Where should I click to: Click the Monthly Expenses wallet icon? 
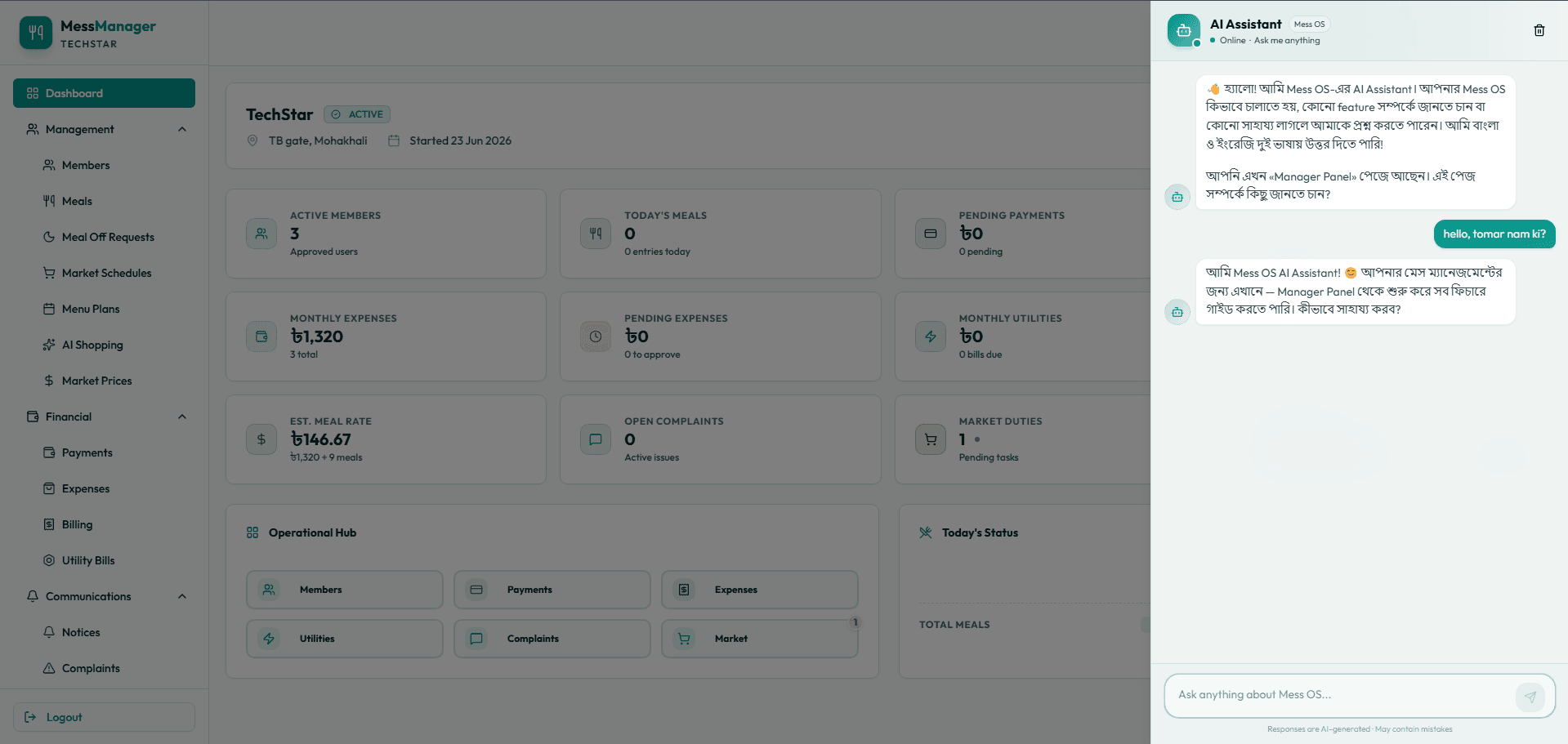[261, 336]
